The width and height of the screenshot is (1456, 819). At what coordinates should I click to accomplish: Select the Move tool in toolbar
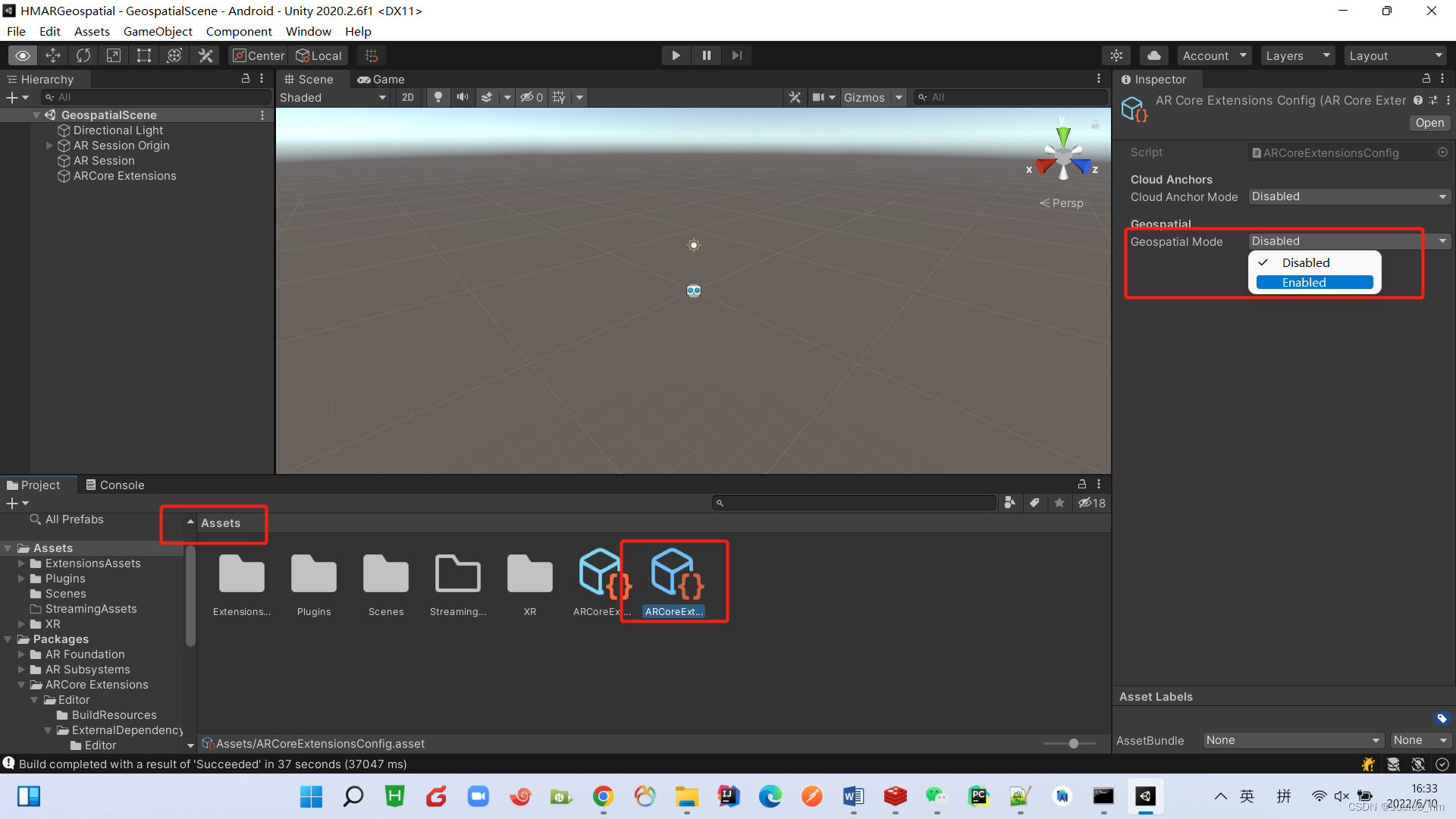pos(53,55)
